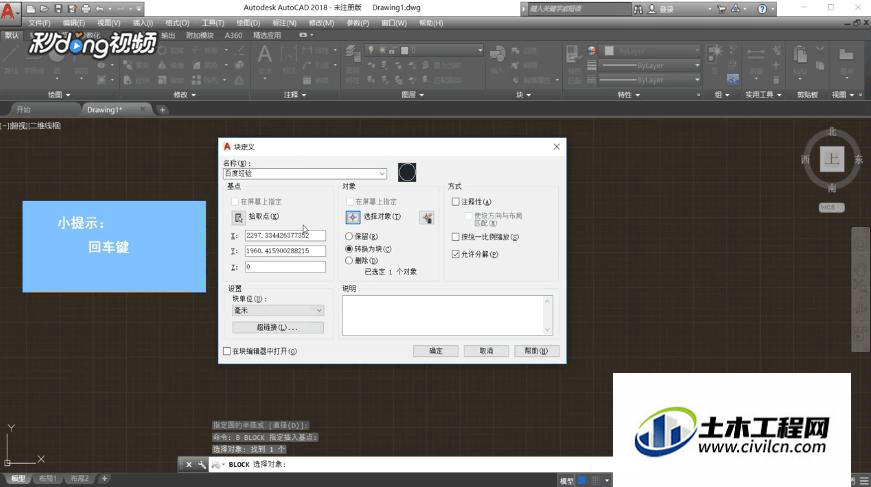Click the object color ByLayer swatch in 特性 panel
This screenshot has height=487, width=871.
tap(609, 51)
